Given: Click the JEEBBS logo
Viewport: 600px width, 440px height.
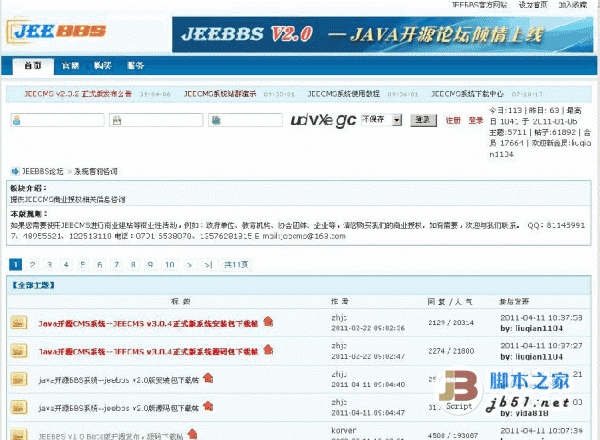Looking at the screenshot, I should [x=56, y=31].
